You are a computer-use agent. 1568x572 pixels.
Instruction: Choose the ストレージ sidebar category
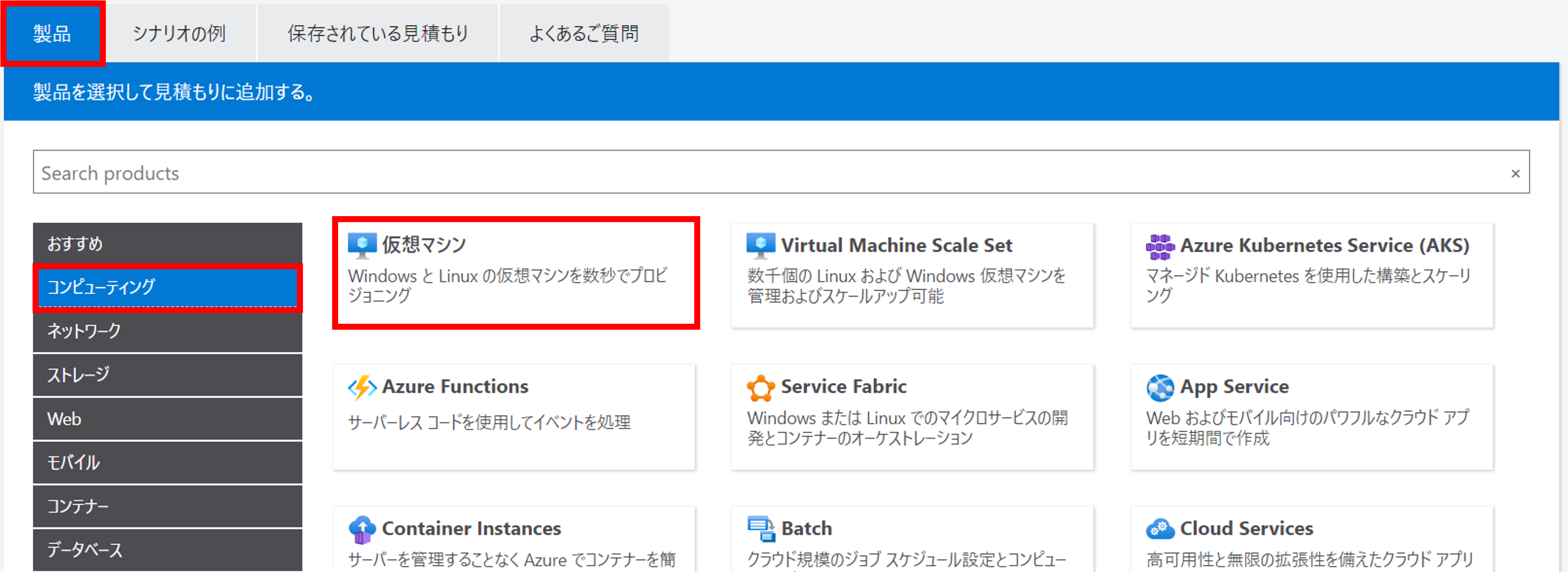tap(168, 375)
